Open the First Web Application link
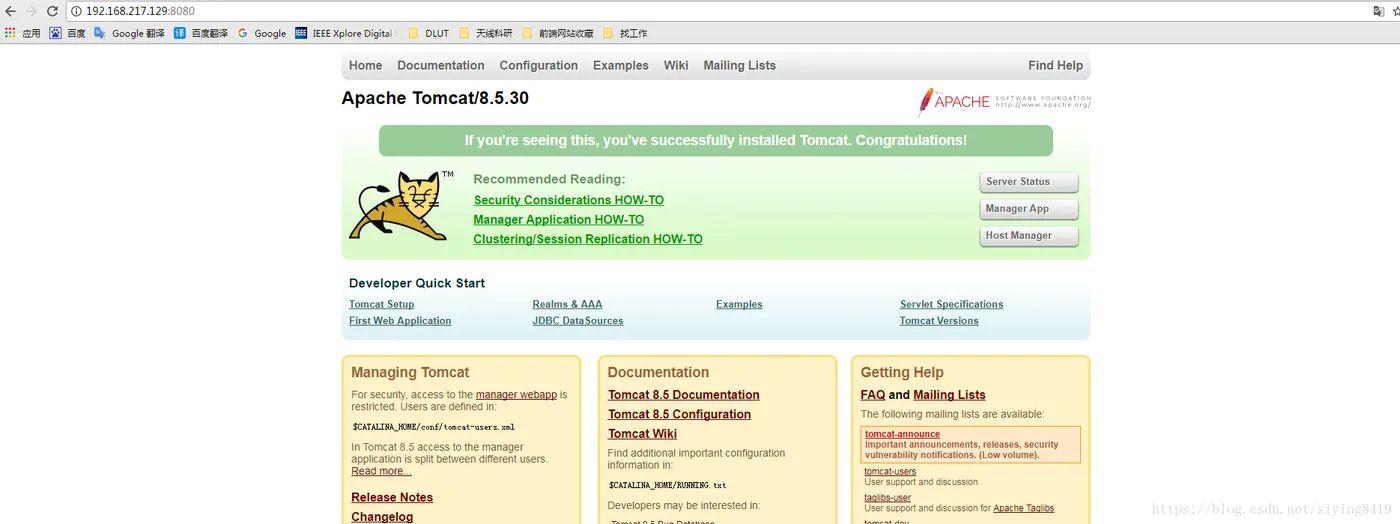Viewport: 1400px width, 524px height. pyautogui.click(x=400, y=321)
